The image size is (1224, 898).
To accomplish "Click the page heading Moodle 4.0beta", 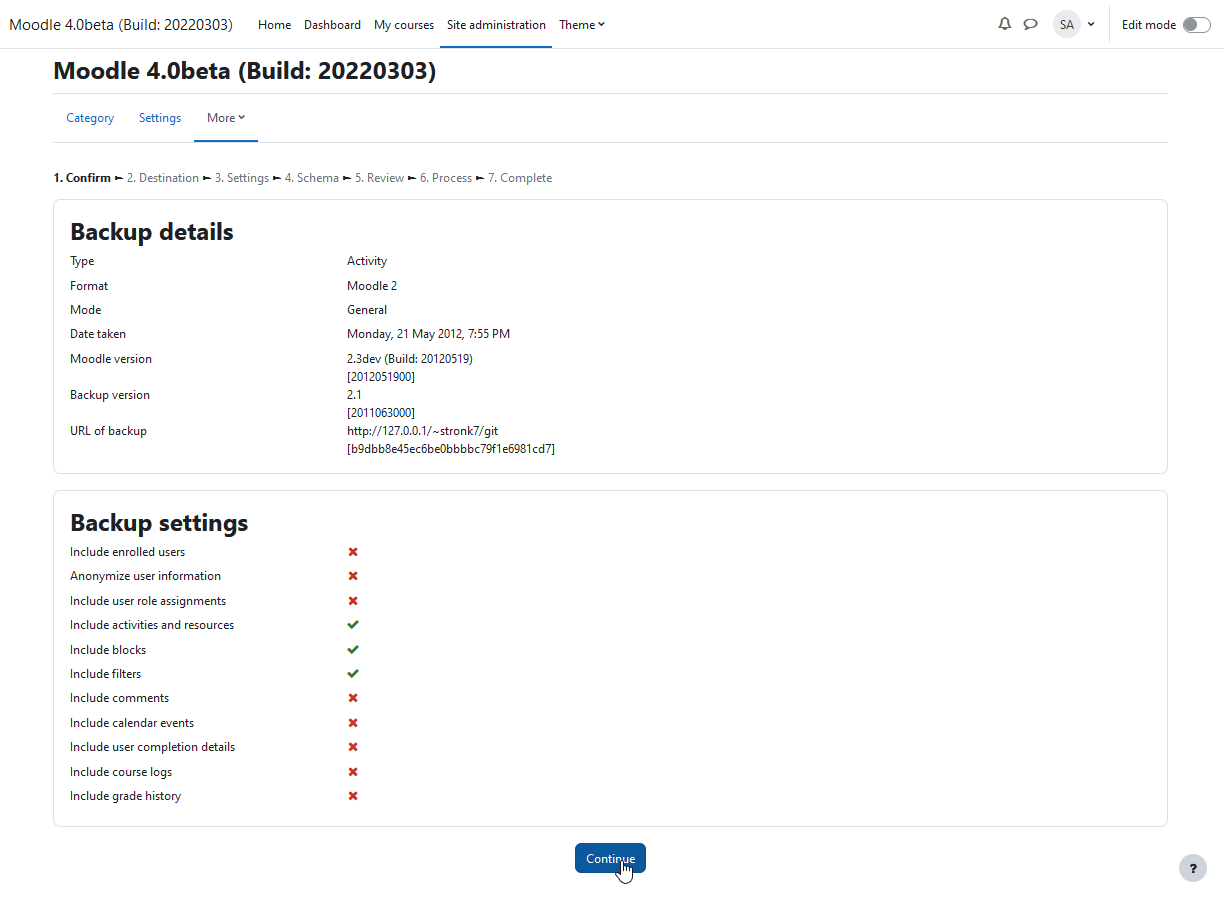I will click(x=244, y=71).
